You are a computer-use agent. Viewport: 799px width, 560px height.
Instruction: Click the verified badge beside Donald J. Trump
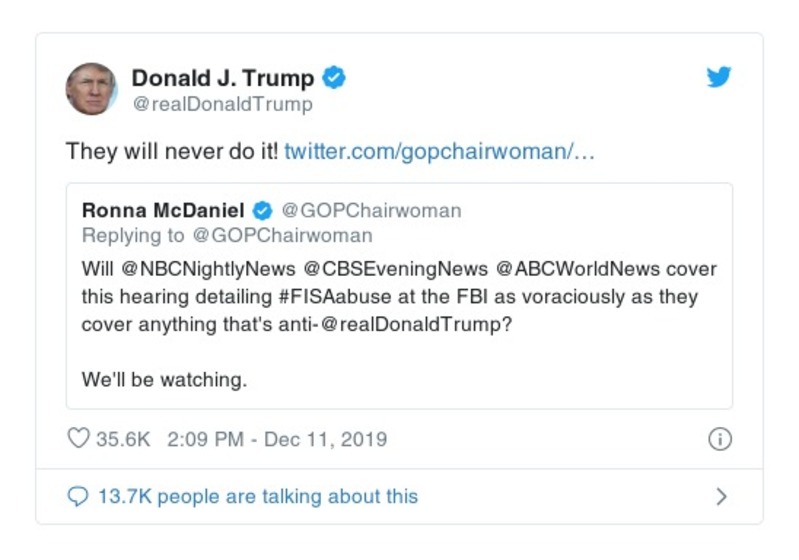point(335,78)
